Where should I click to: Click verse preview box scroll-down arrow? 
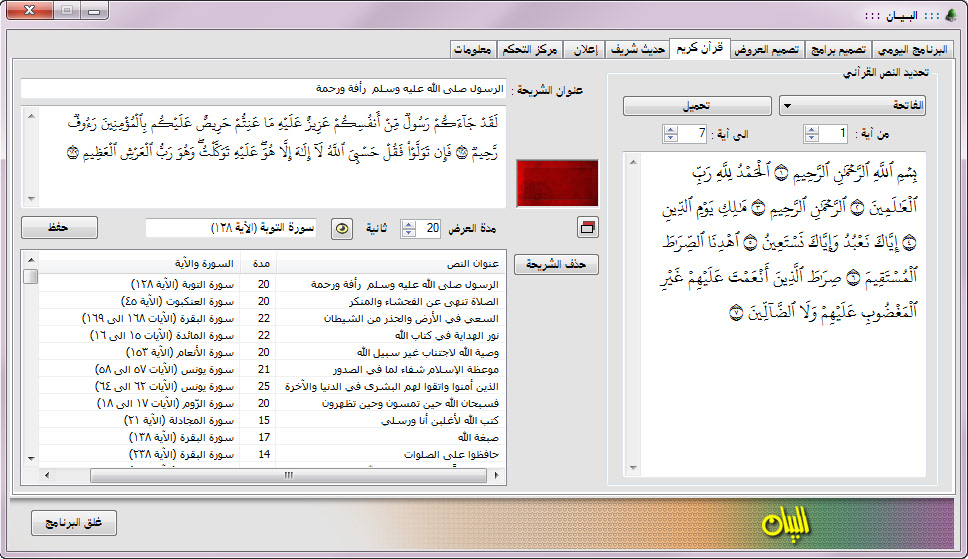pyautogui.click(x=31, y=199)
